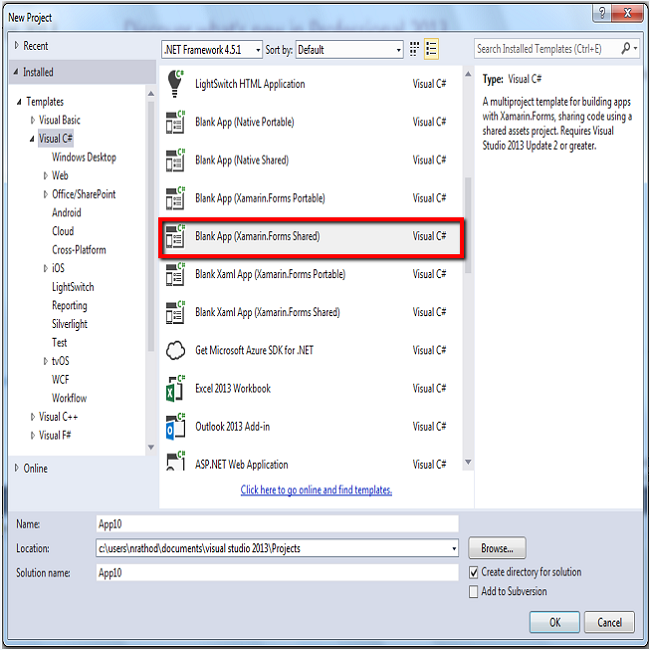Select Windows Desktop category

click(x=84, y=158)
